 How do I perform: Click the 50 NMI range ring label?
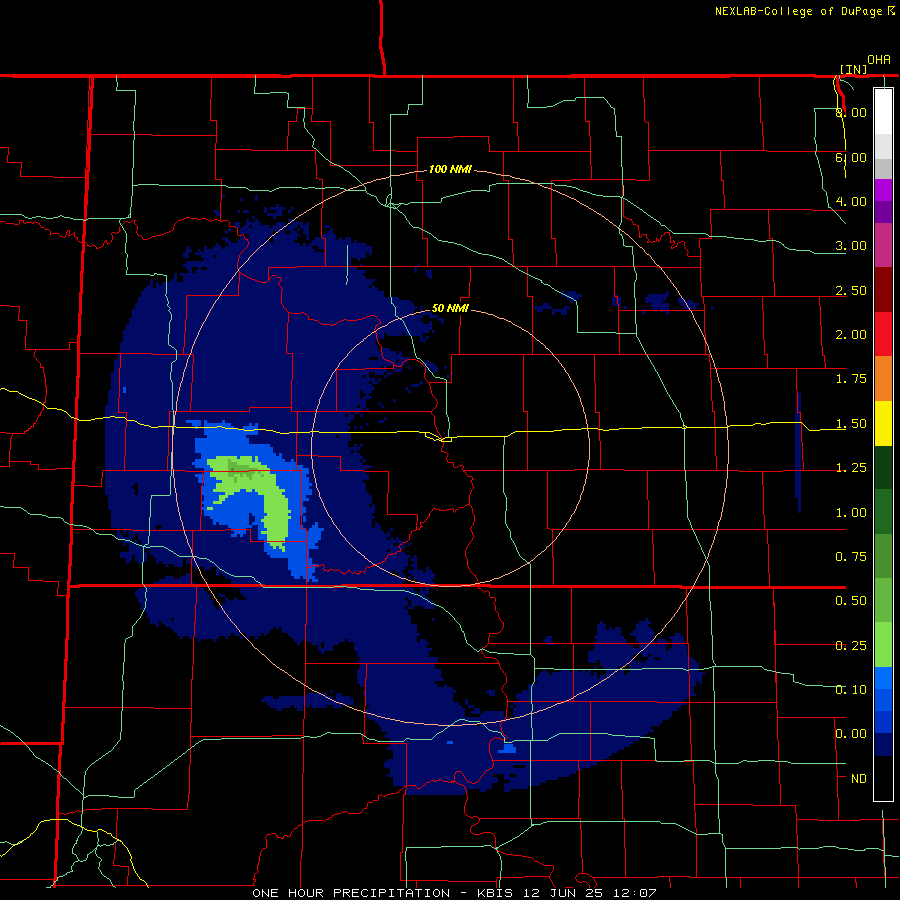point(450,309)
